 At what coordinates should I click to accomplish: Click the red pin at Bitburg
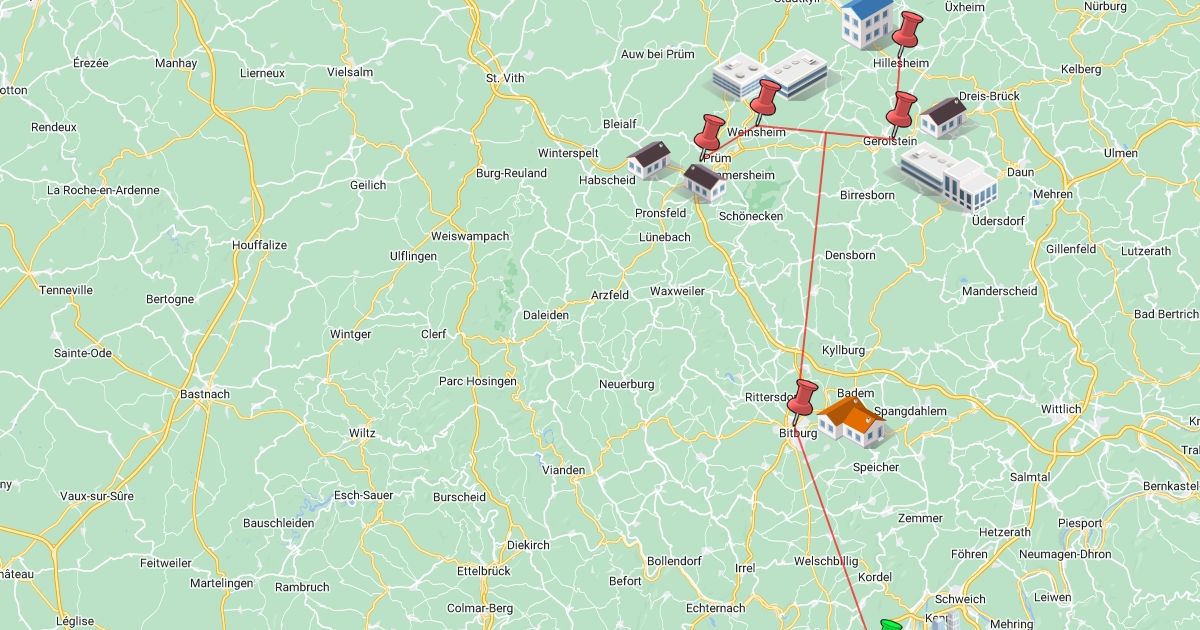804,401
